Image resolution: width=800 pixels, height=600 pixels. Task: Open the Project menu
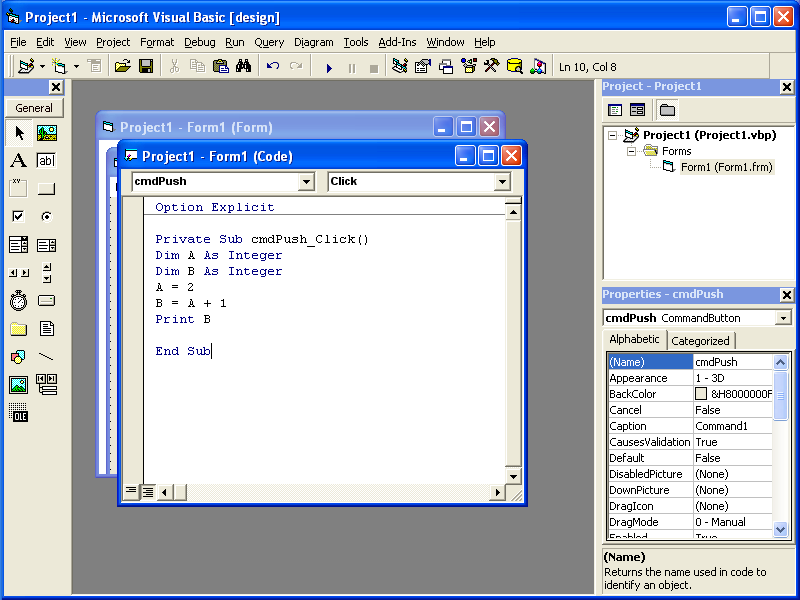click(113, 42)
